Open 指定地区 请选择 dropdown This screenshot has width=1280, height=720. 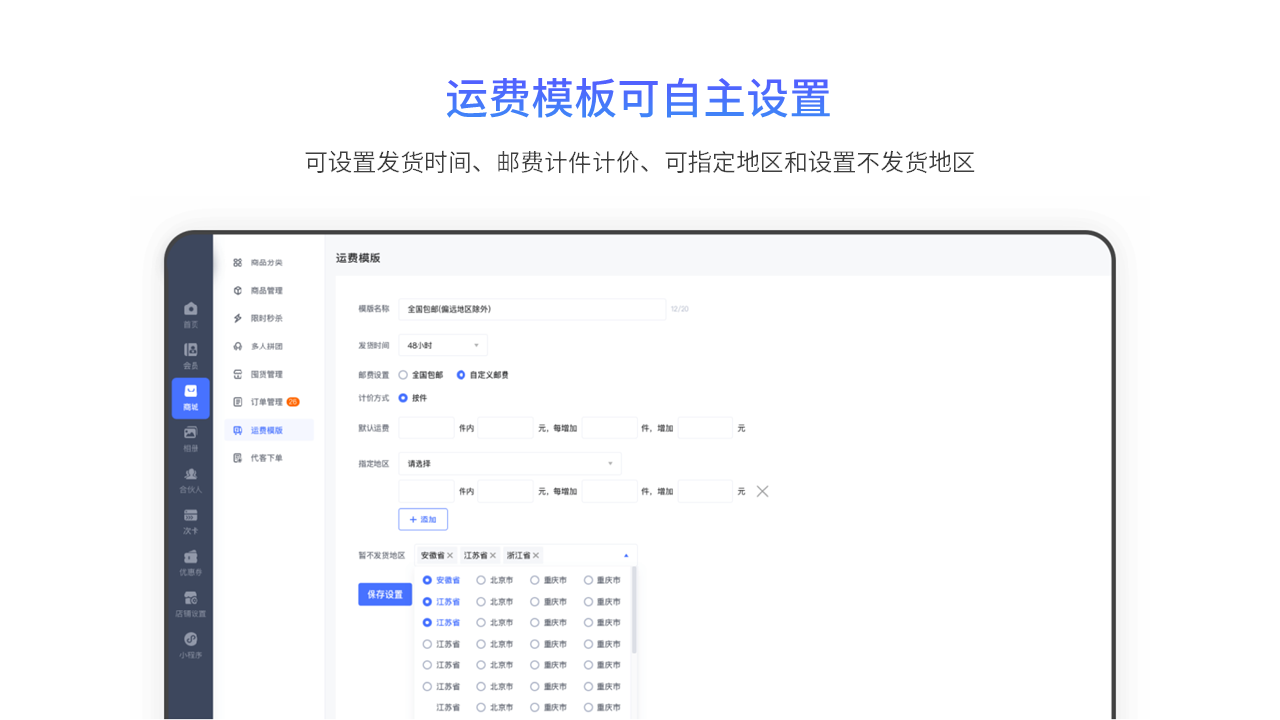pos(510,464)
